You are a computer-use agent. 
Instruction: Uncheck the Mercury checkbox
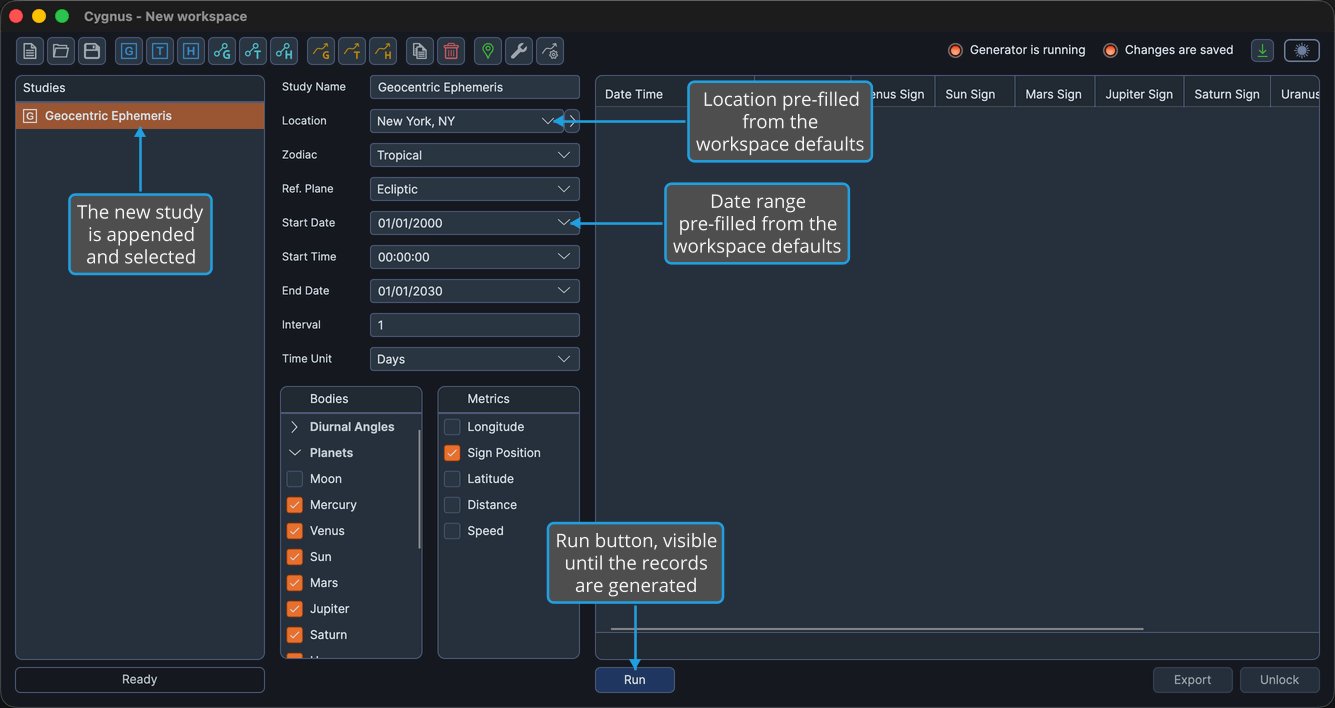(x=295, y=505)
